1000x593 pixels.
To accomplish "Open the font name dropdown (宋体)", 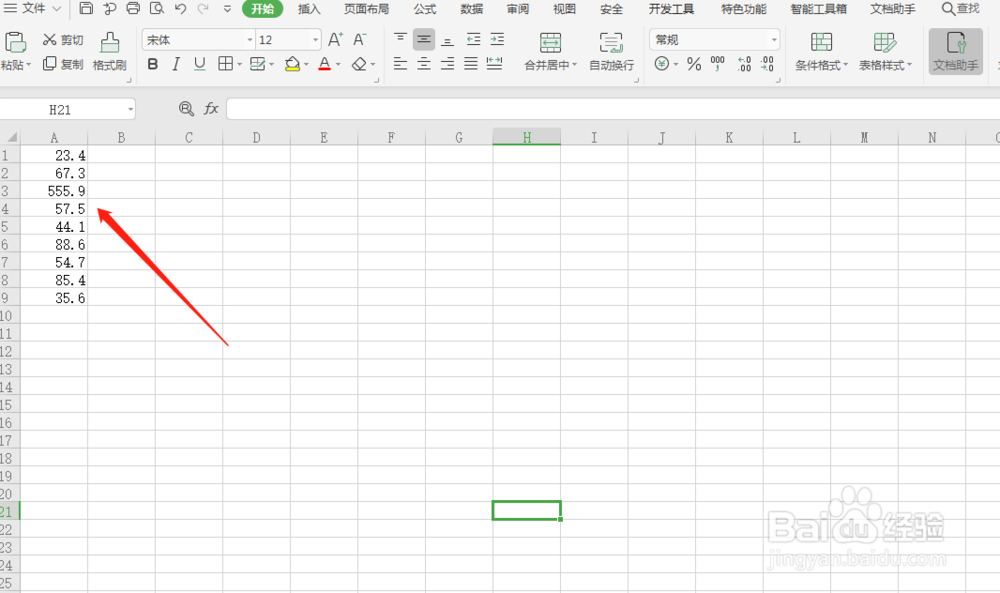I will tap(249, 40).
